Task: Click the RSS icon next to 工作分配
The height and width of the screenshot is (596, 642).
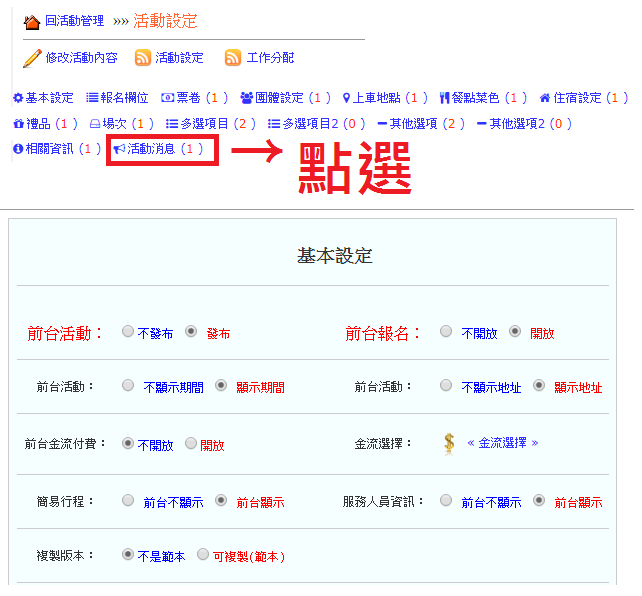Action: click(233, 58)
